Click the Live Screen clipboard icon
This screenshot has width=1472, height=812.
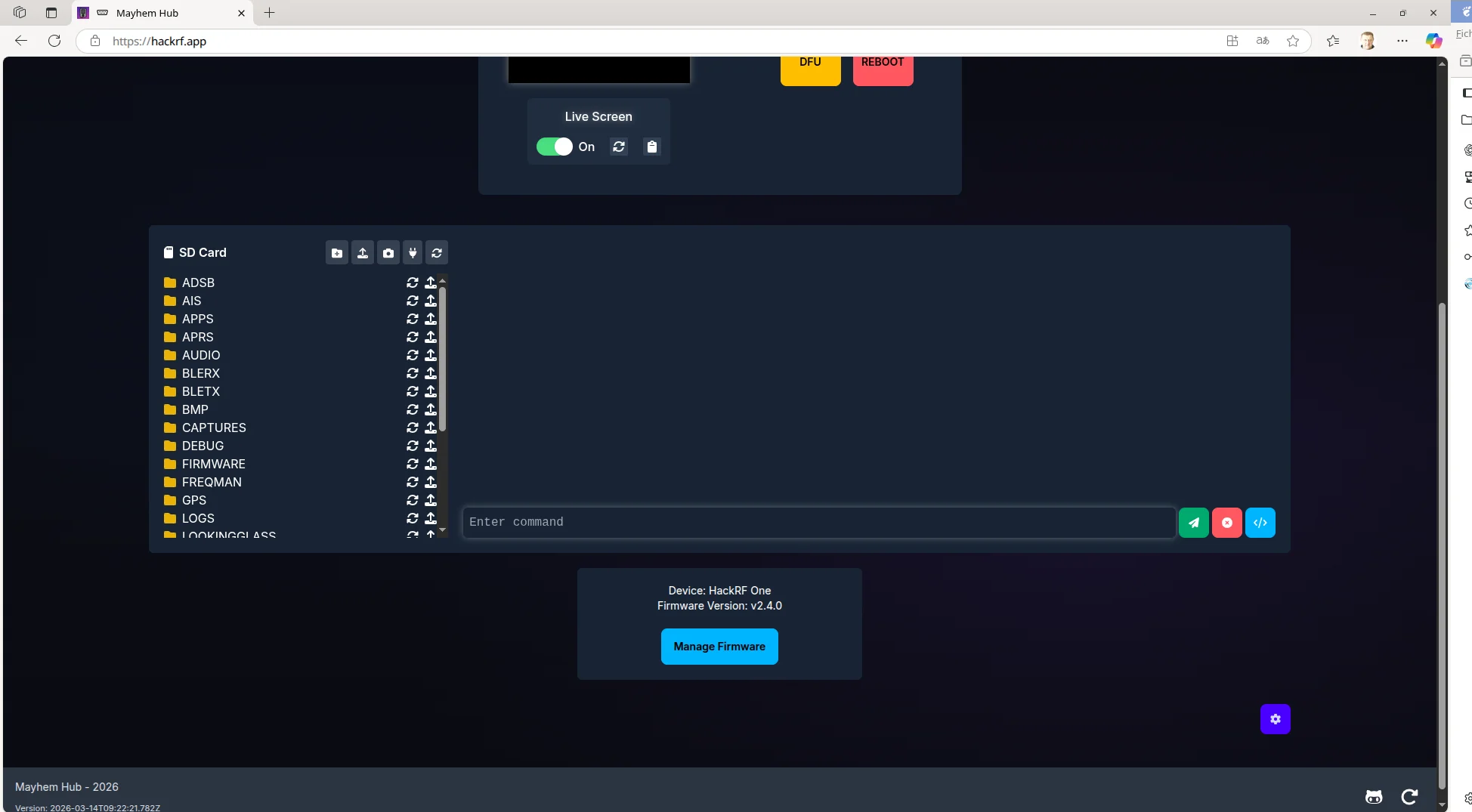[x=652, y=147]
